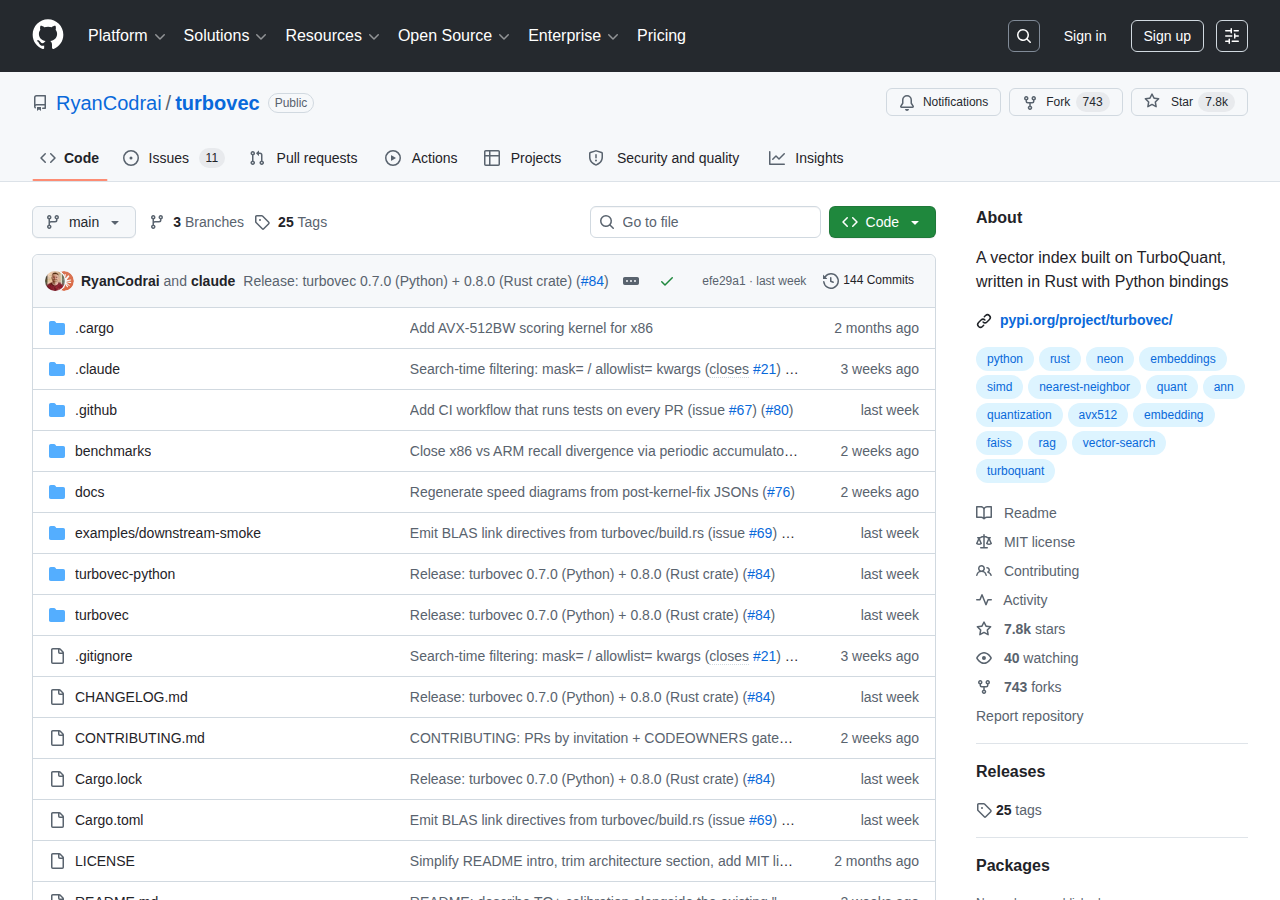
Task: Open pypi.org/project/turbovec link
Action: coord(1086,320)
